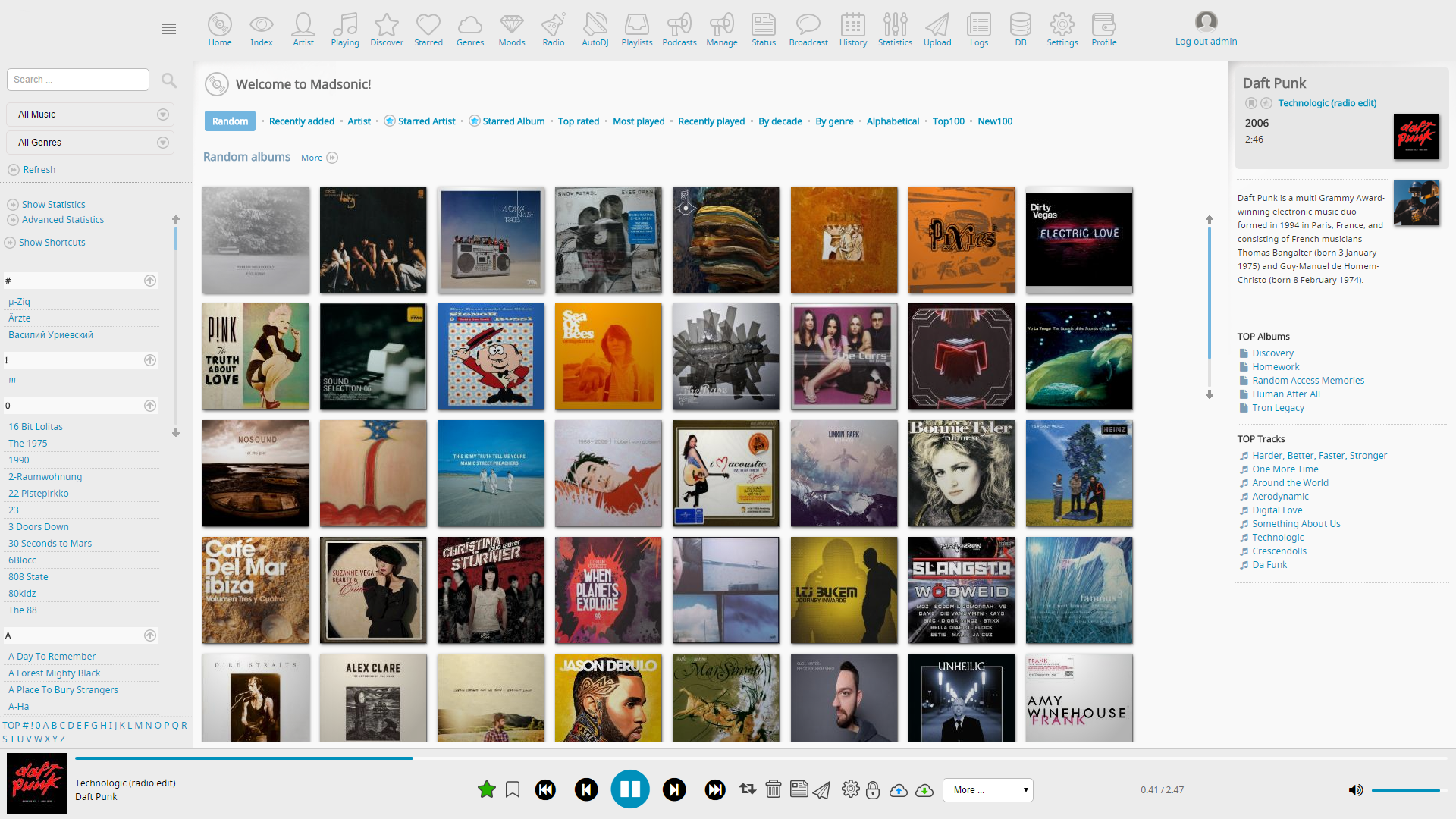Open the AutoDJ icon
The width and height of the screenshot is (1456, 819).
[x=595, y=25]
